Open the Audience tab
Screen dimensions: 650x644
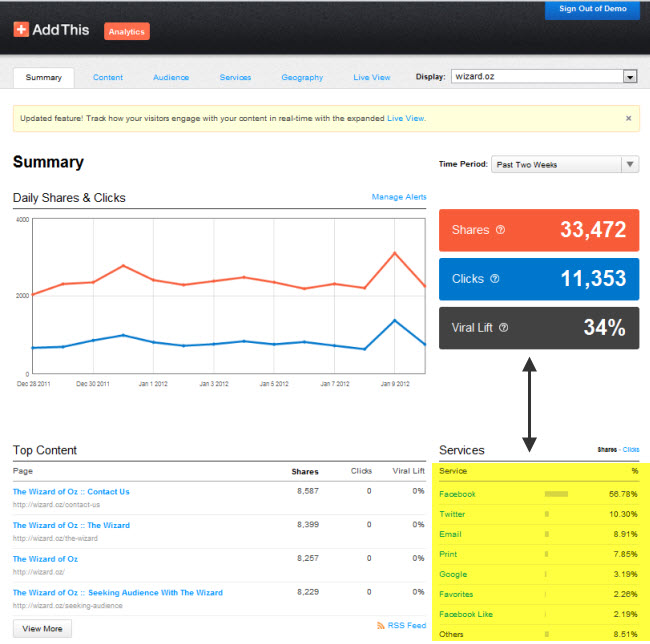(x=171, y=77)
